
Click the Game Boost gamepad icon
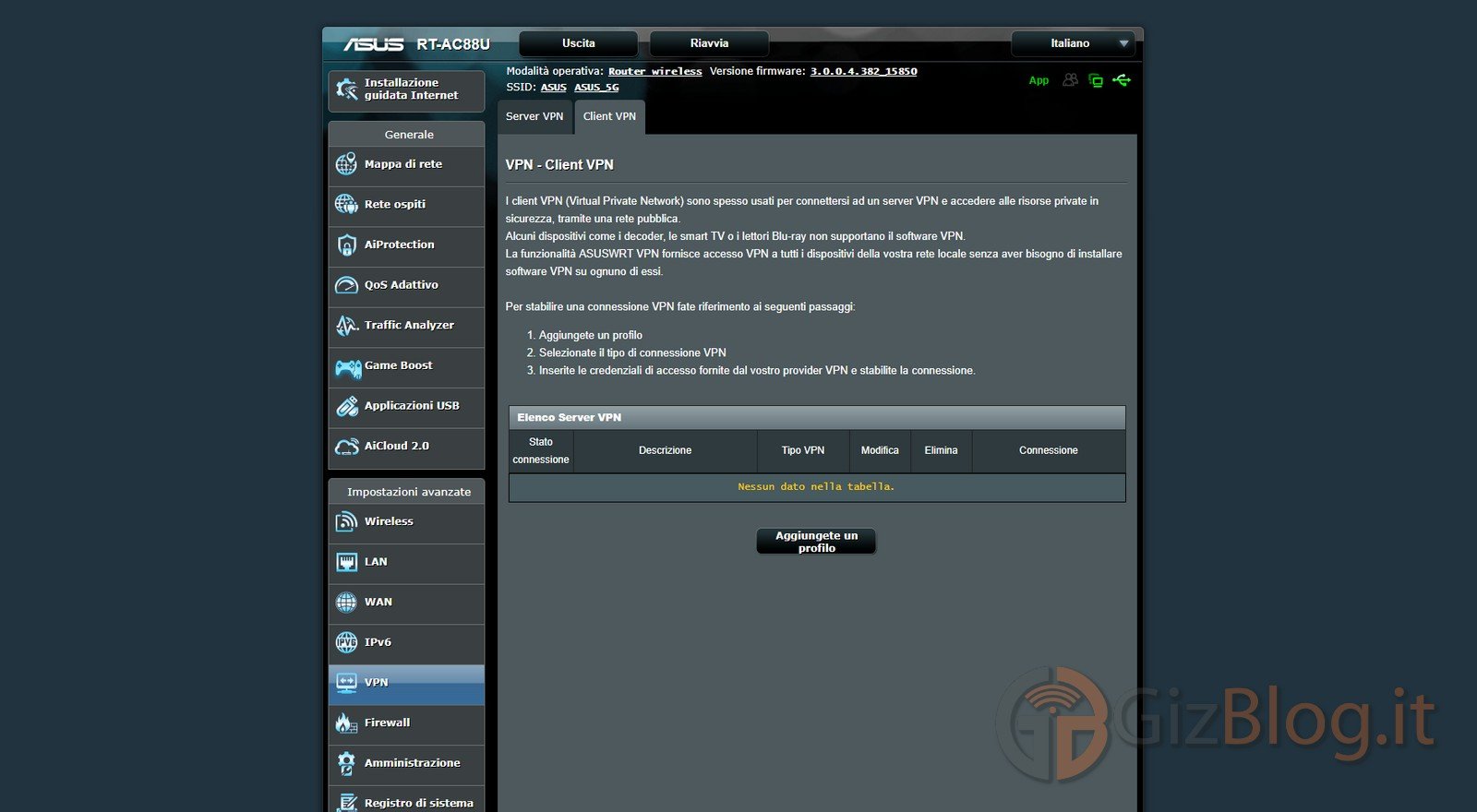(347, 368)
